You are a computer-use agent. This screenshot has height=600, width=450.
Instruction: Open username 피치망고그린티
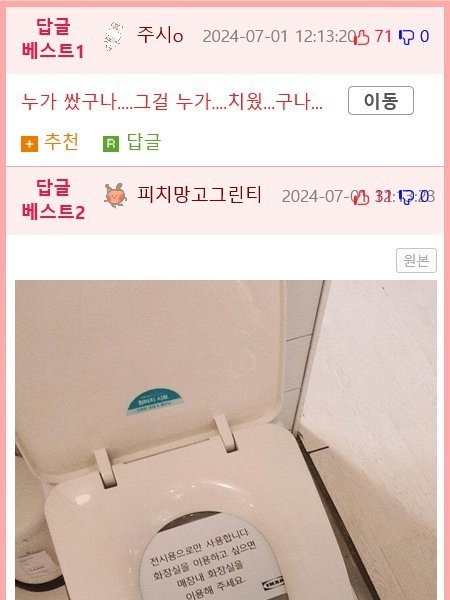[199, 195]
